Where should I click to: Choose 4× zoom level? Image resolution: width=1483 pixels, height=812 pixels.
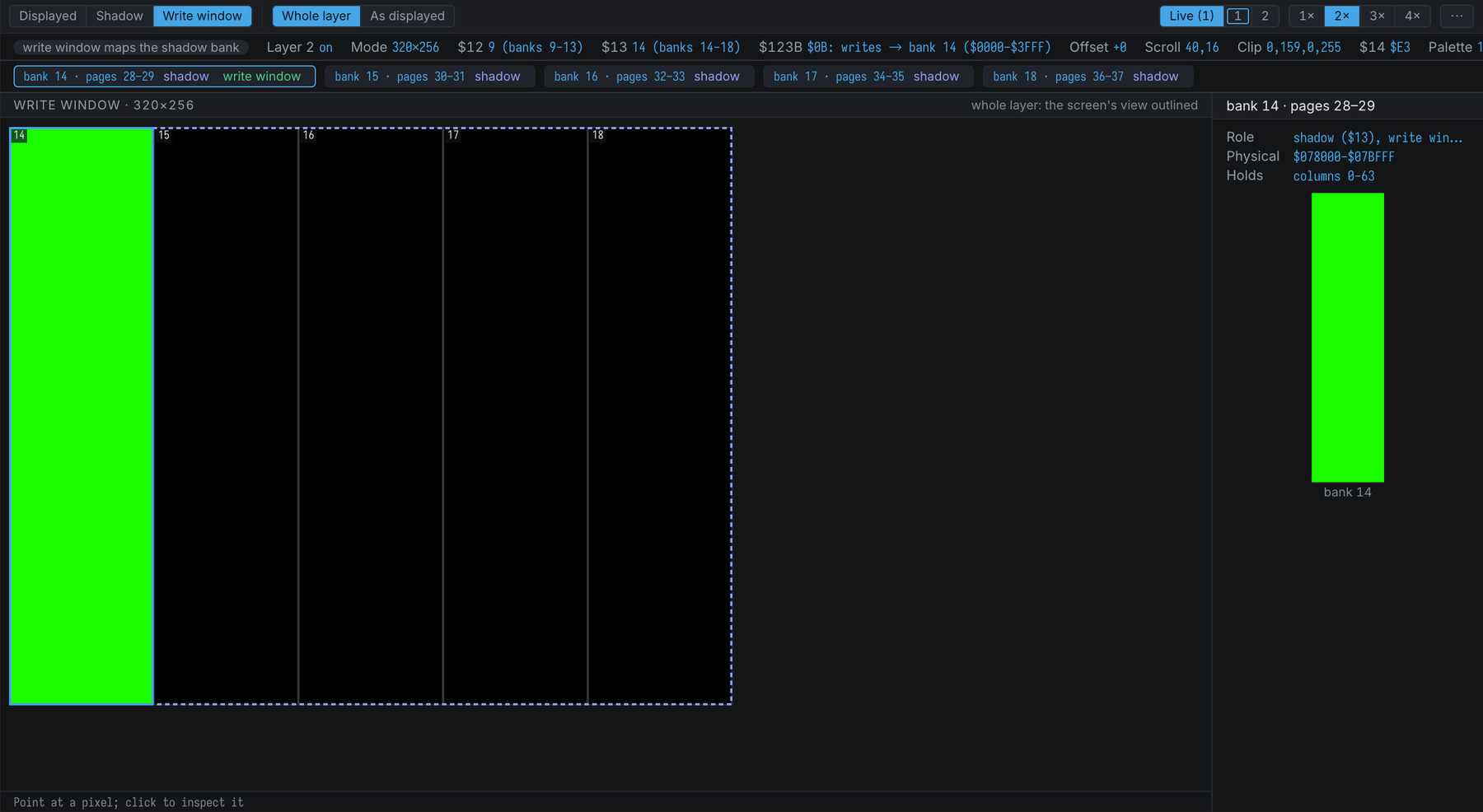pyautogui.click(x=1412, y=16)
